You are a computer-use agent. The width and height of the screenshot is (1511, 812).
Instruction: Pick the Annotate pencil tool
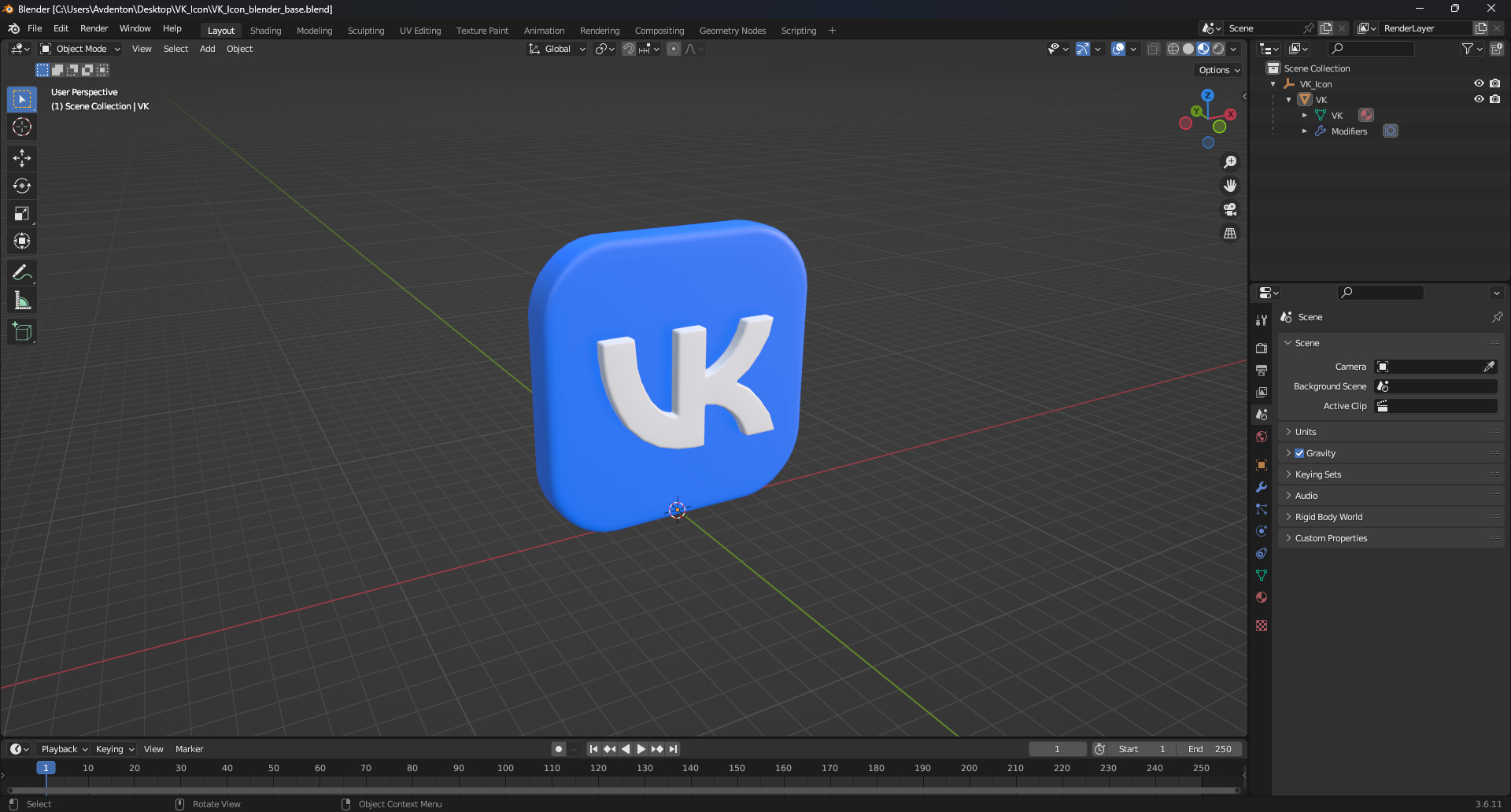pyautogui.click(x=22, y=273)
